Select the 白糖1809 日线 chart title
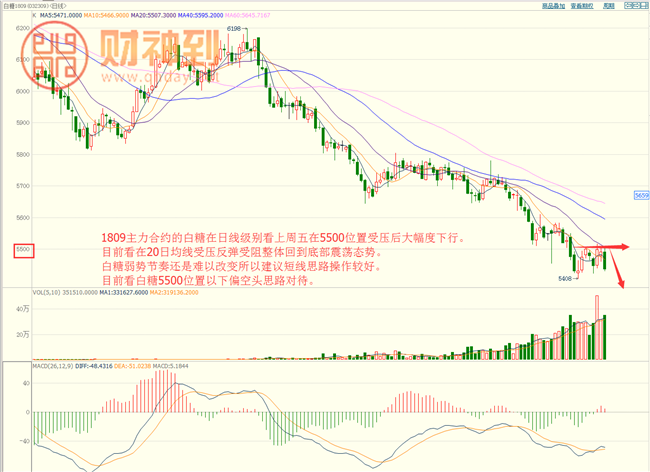650x472 pixels. (35, 6)
